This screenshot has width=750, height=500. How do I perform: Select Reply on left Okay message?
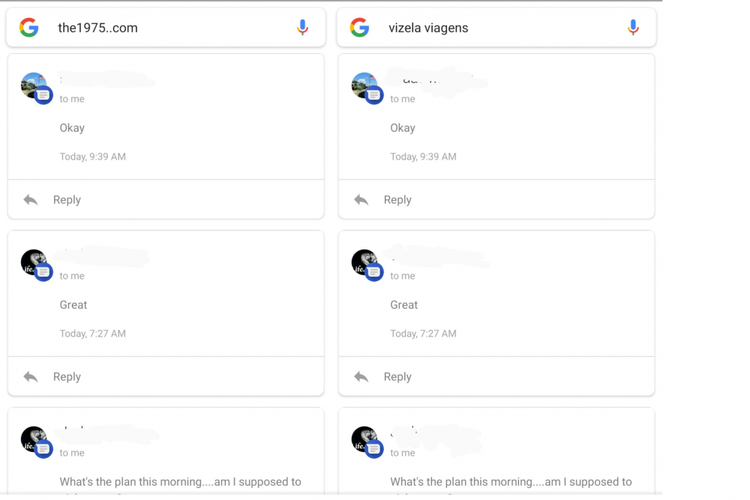pyautogui.click(x=67, y=200)
